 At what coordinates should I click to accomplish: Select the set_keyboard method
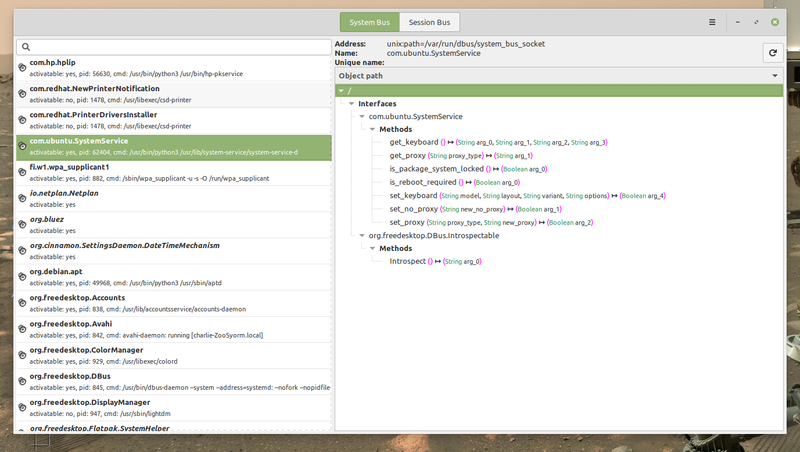point(528,195)
